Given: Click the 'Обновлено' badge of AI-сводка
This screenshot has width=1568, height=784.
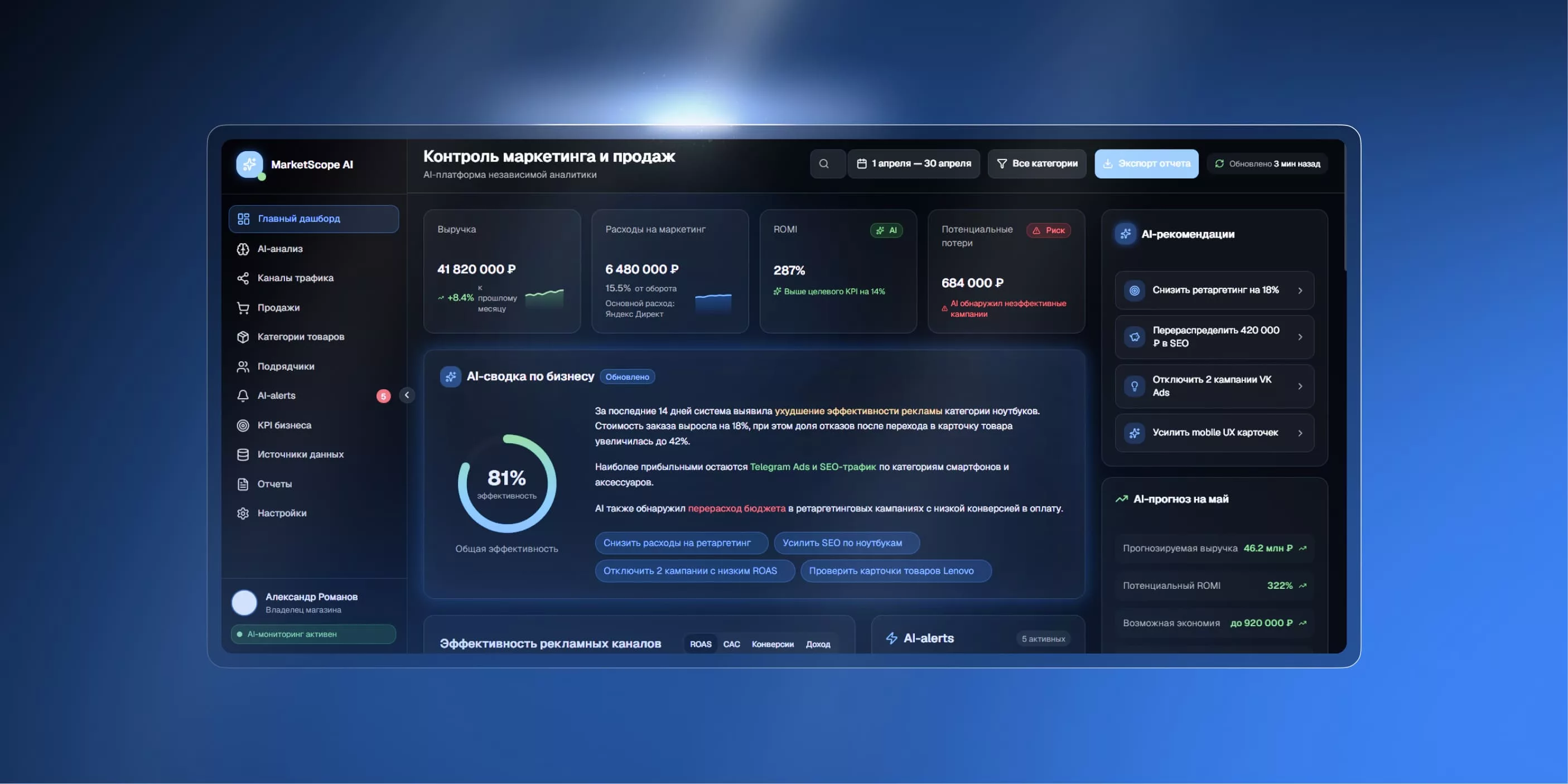Looking at the screenshot, I should [628, 377].
